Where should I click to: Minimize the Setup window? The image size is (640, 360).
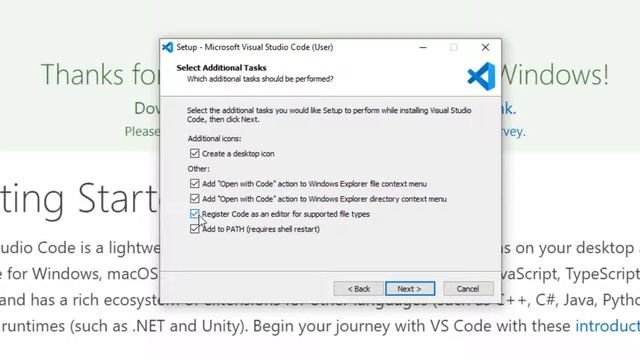tap(423, 47)
